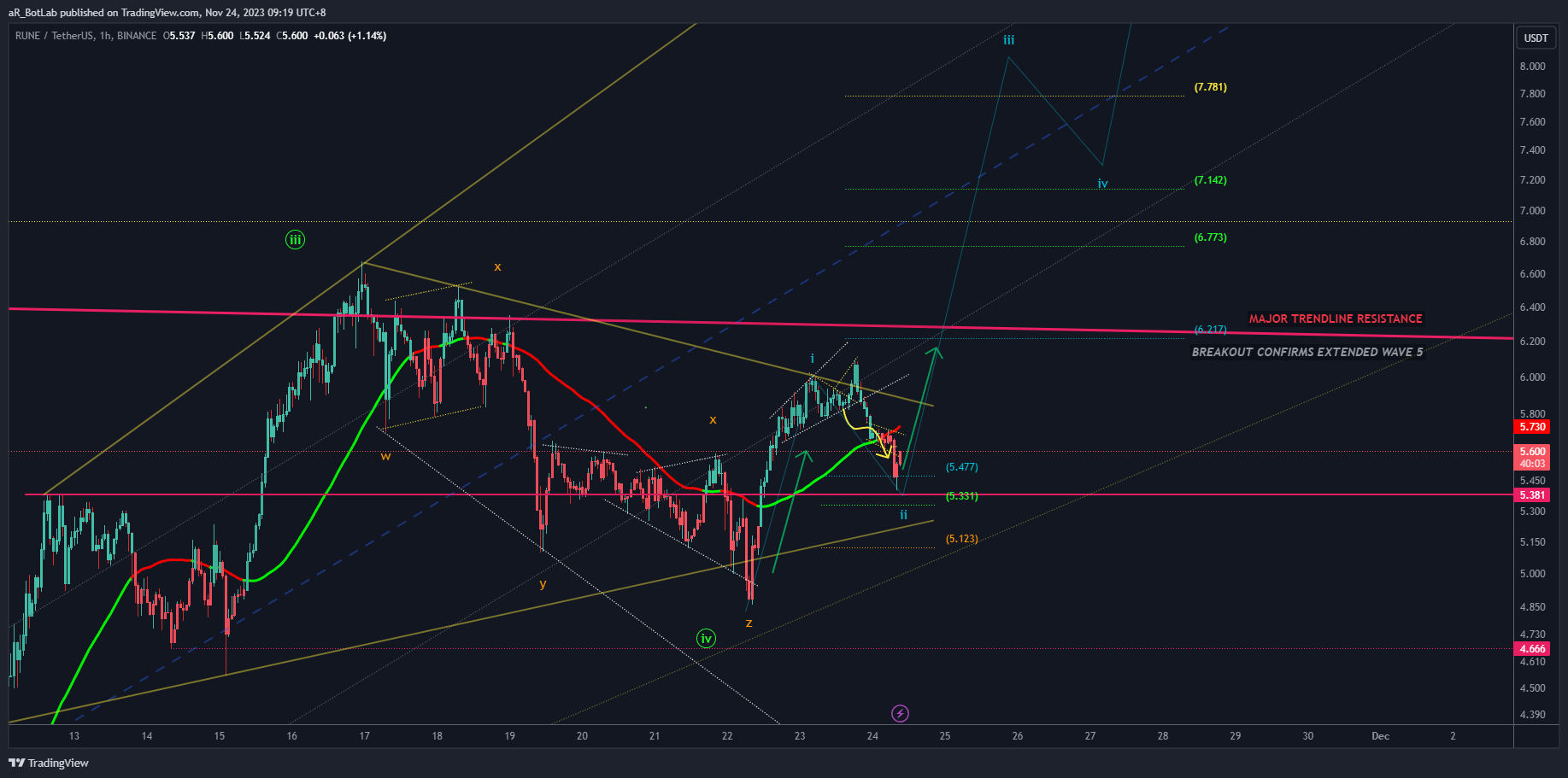Image resolution: width=1568 pixels, height=778 pixels.
Task: Click the BINANCE exchange name in legend
Action: [x=137, y=36]
